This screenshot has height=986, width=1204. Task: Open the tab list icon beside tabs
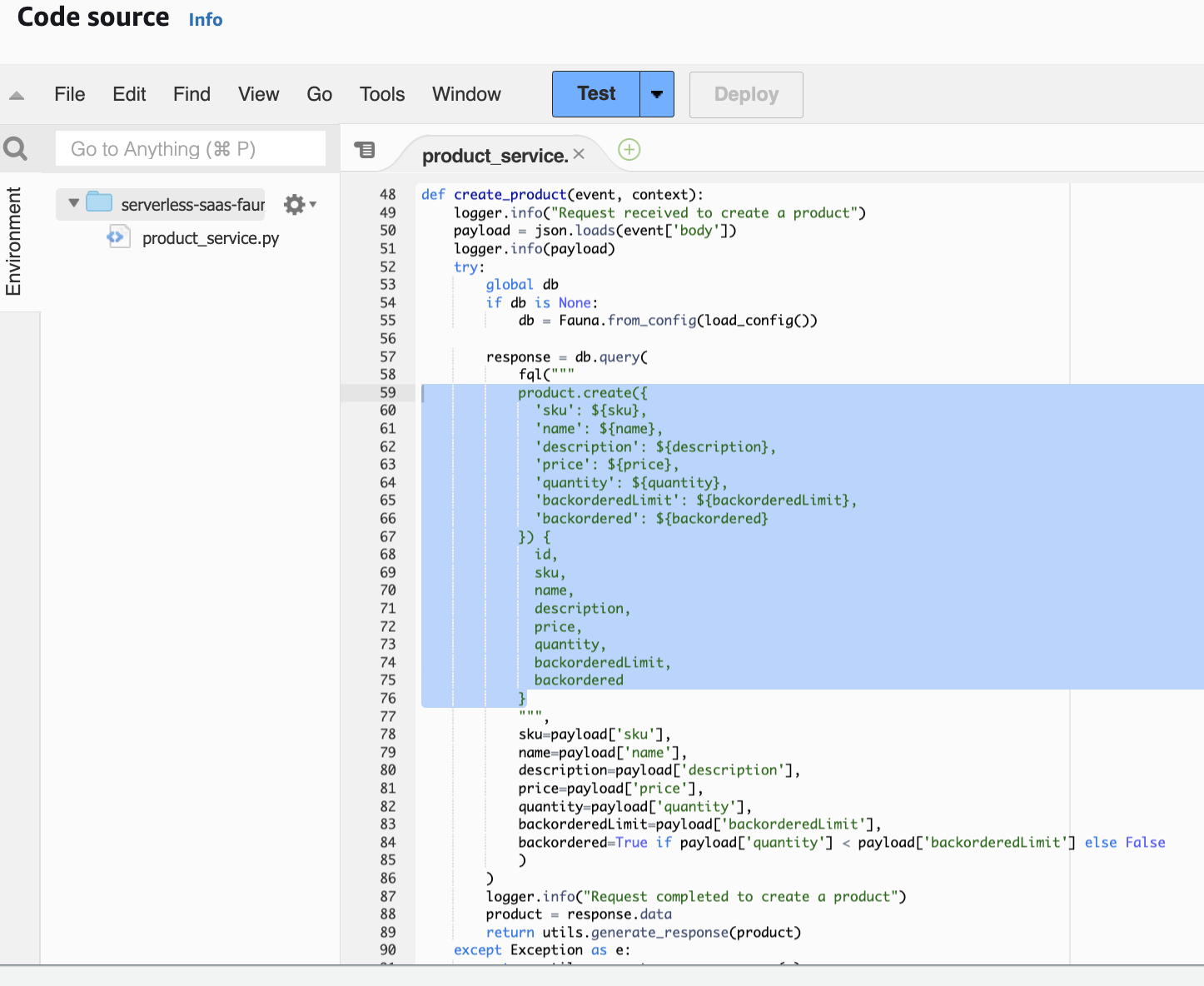[x=365, y=150]
